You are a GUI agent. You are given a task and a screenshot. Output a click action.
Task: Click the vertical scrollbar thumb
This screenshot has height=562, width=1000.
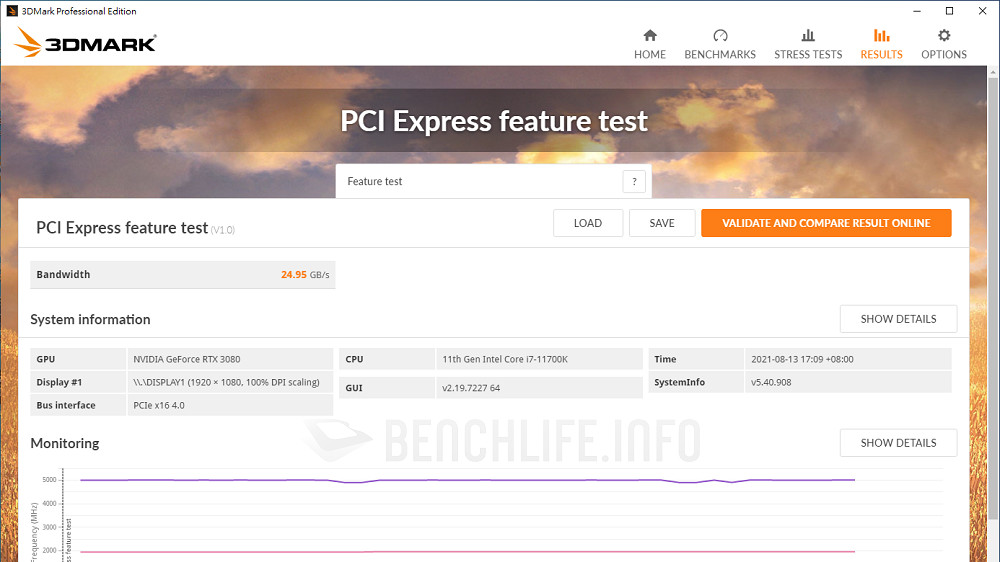[x=993, y=297]
